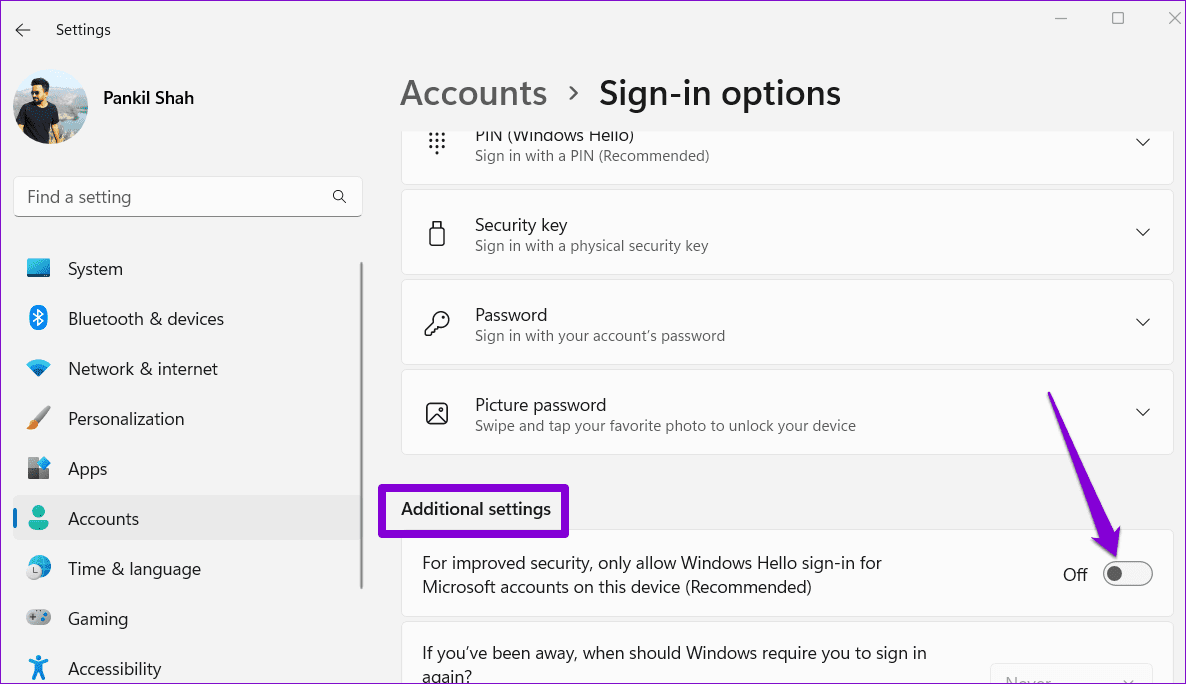Open the sign-in again timing dropdown

(1071, 676)
